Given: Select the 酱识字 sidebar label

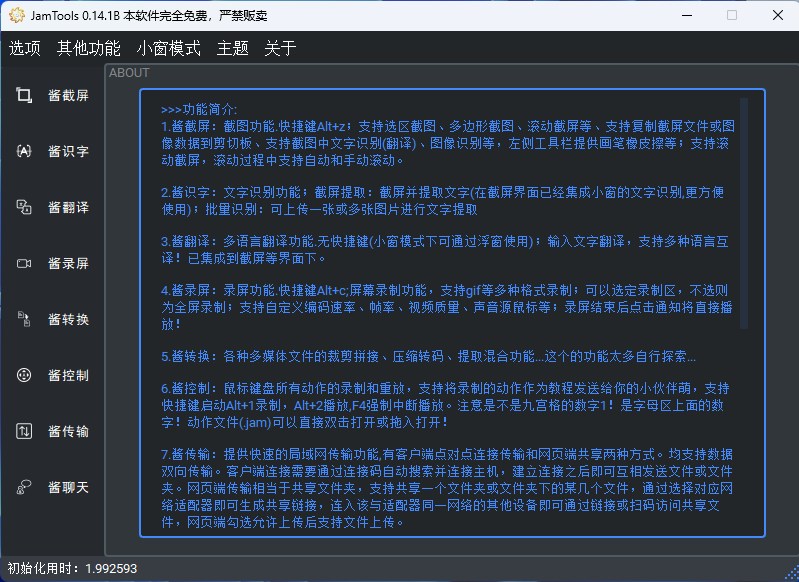Looking at the screenshot, I should [68, 151].
